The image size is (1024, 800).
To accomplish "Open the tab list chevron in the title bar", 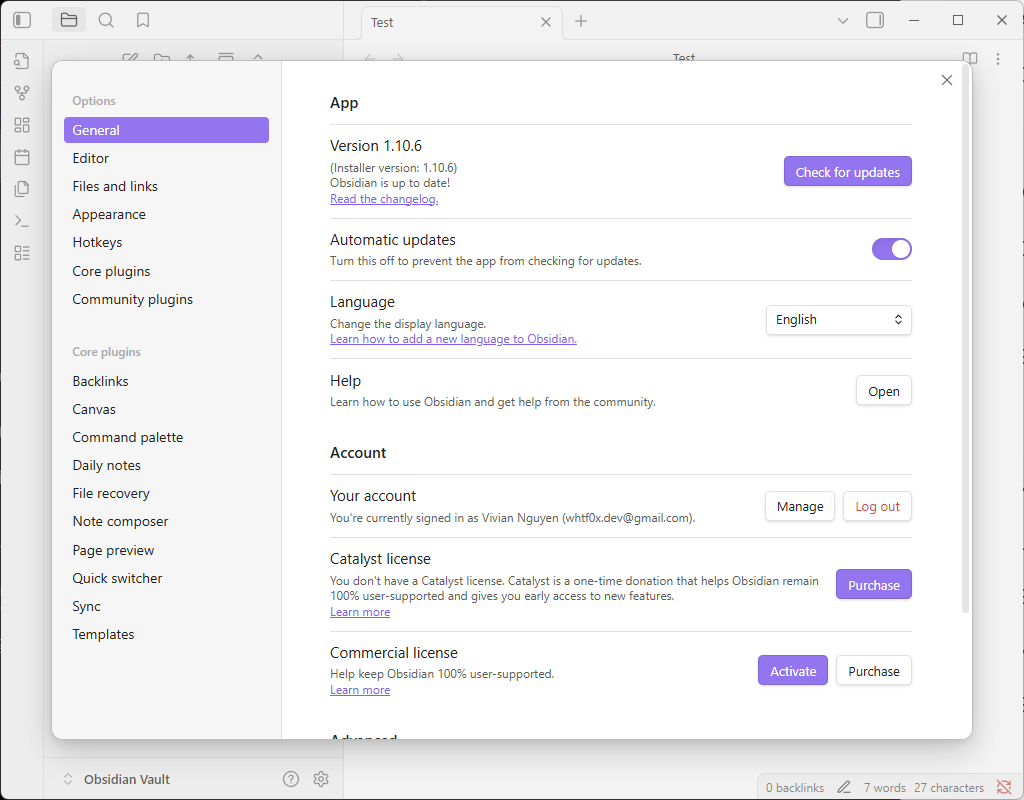I will coord(842,20).
